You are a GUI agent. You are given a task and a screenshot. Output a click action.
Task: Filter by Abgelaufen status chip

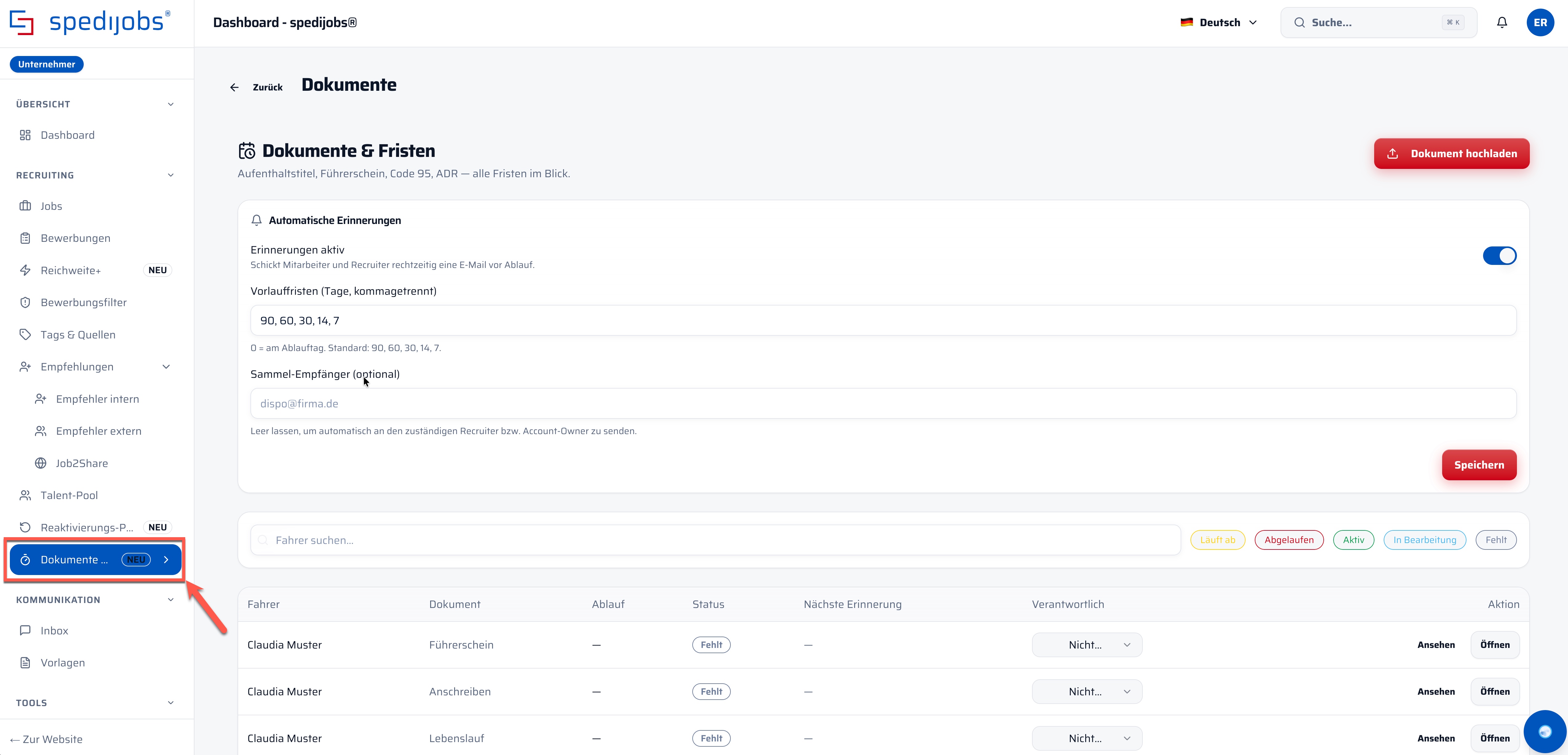coord(1289,540)
